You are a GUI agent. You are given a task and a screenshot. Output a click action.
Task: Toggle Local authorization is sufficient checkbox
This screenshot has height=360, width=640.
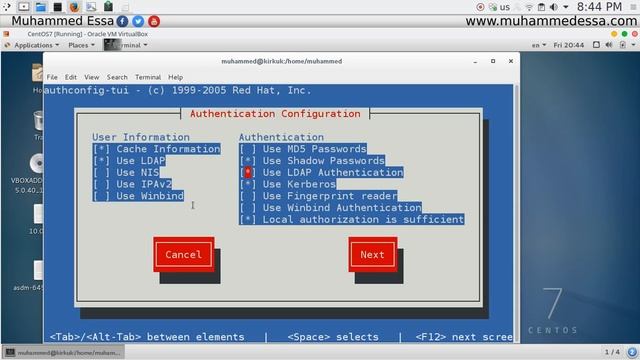pyautogui.click(x=352, y=220)
